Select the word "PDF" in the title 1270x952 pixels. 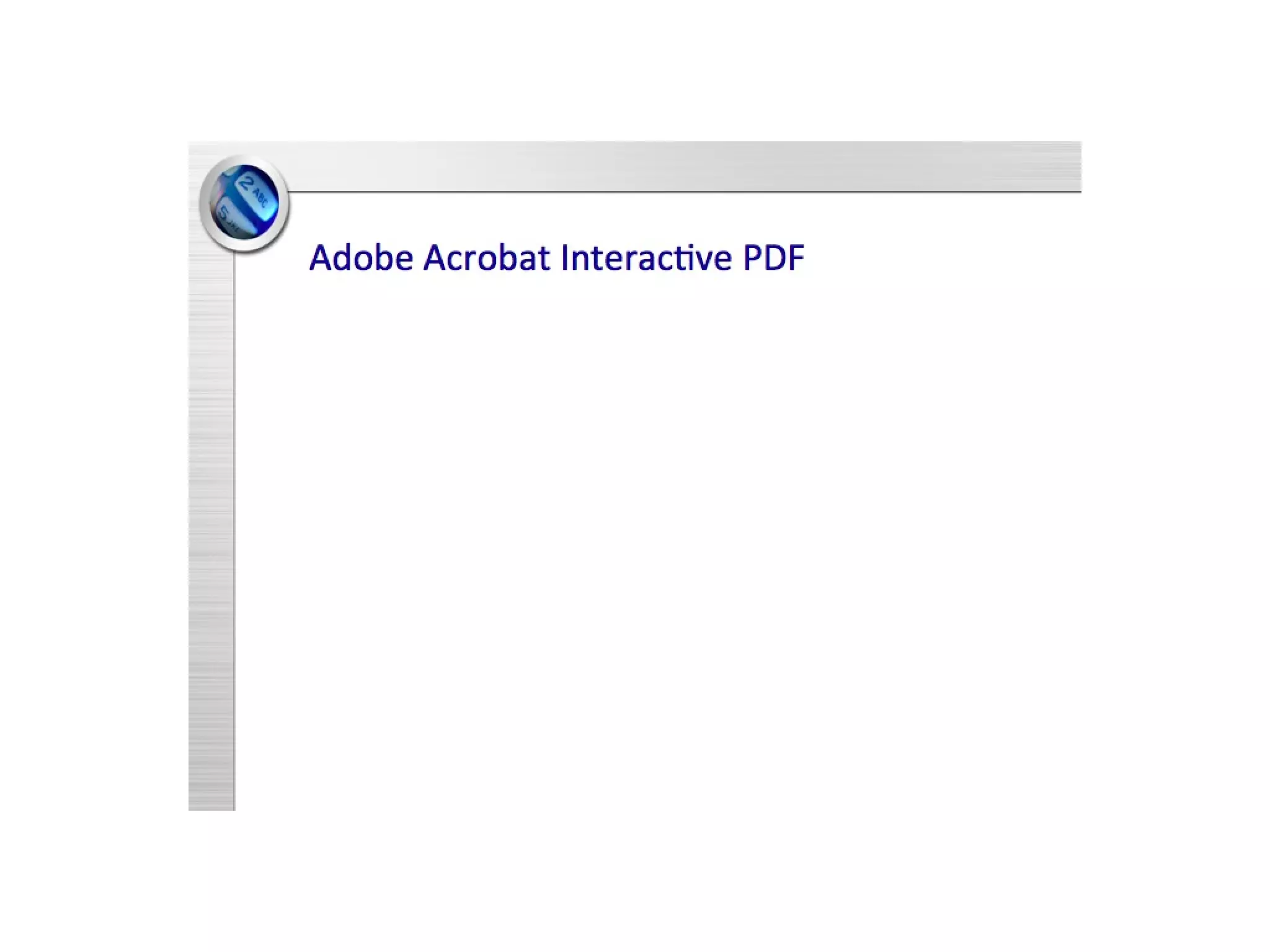[774, 258]
